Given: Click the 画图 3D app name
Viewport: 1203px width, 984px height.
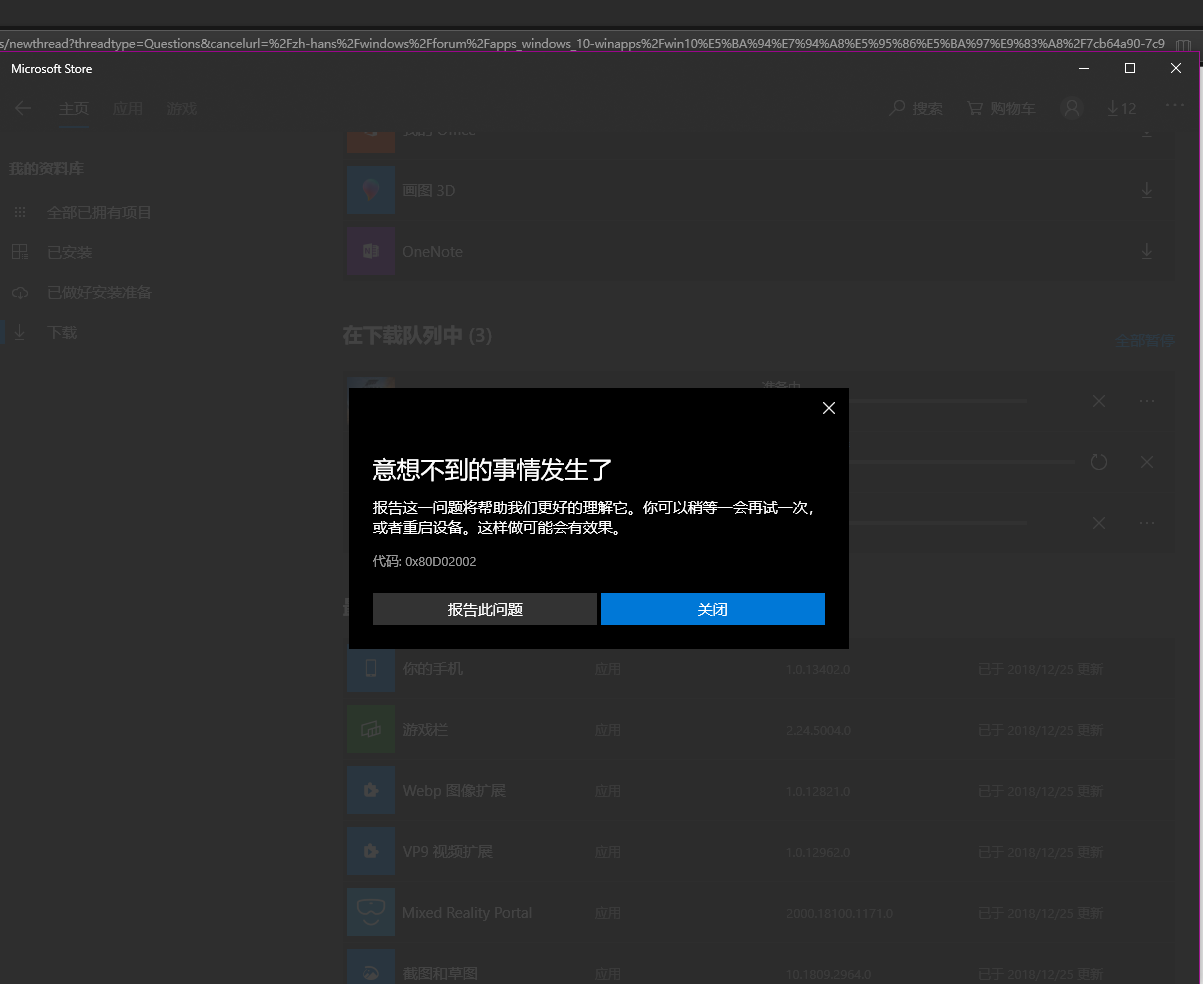Looking at the screenshot, I should (x=428, y=190).
